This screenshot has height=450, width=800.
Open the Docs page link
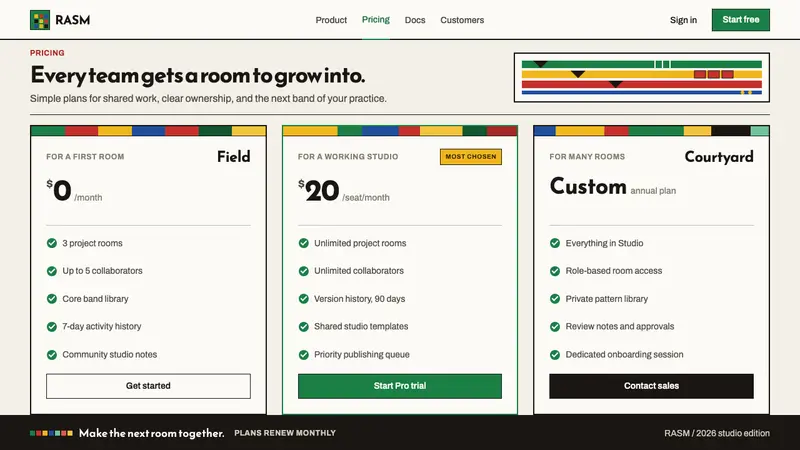coord(415,20)
